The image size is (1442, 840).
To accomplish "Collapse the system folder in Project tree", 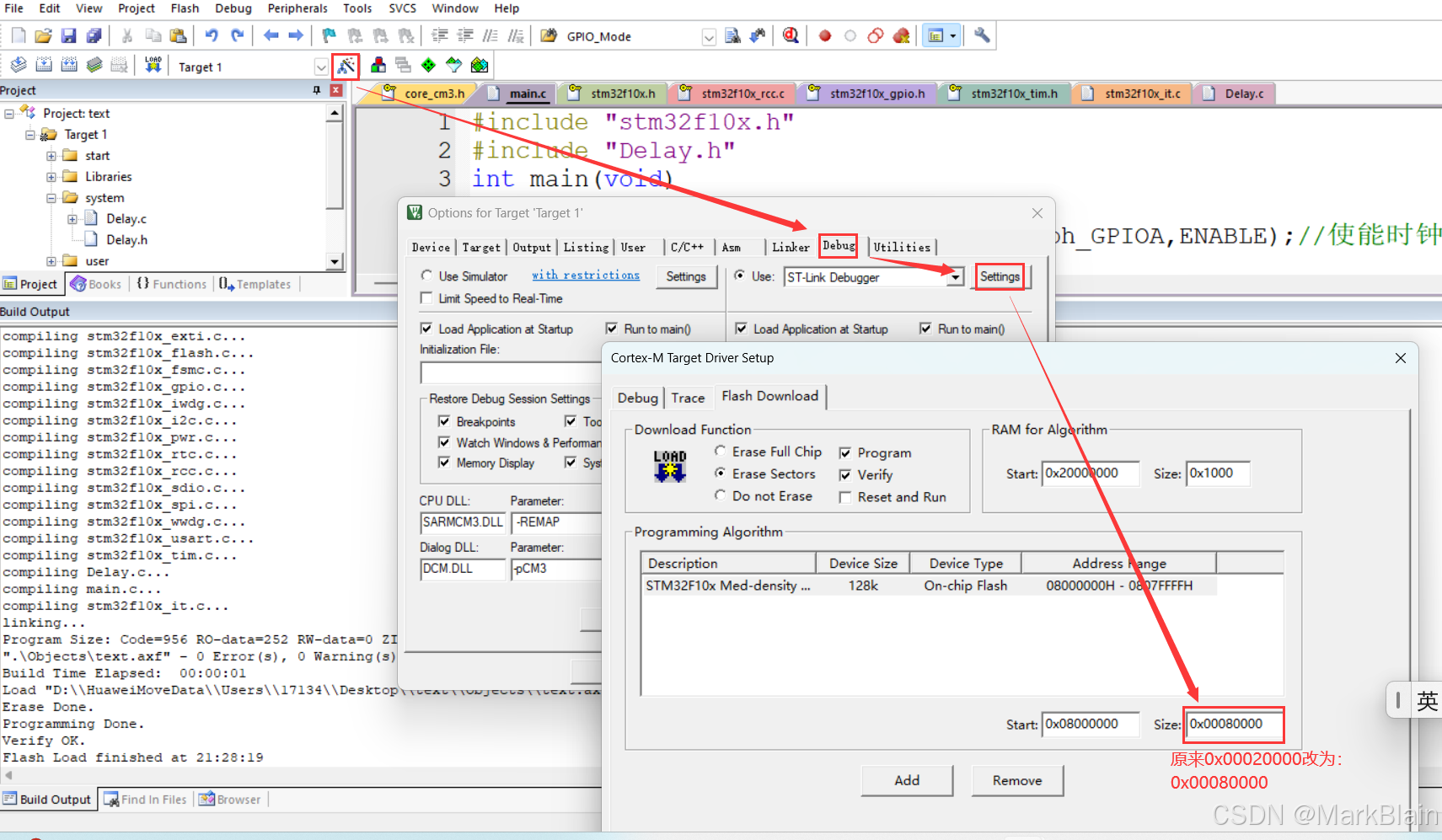I will 52,197.
